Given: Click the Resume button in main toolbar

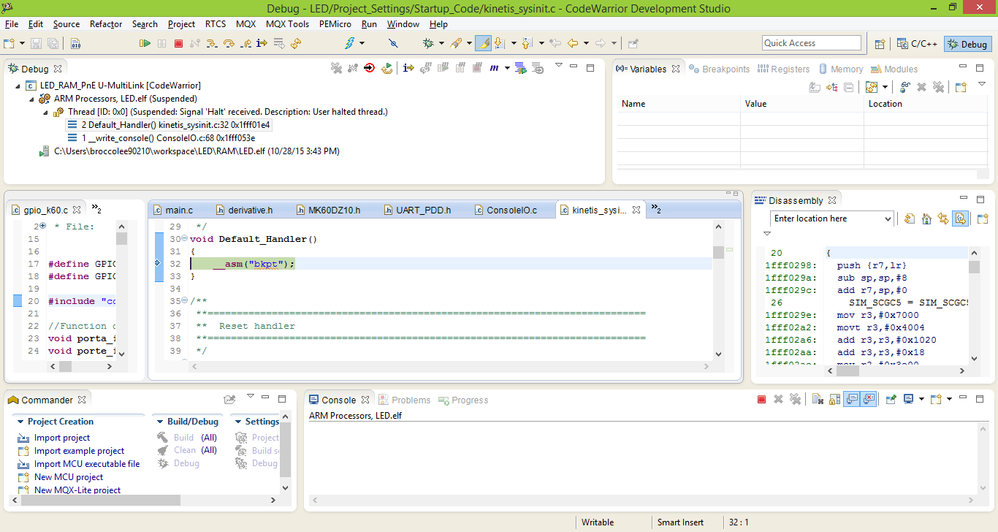Looking at the screenshot, I should (x=145, y=43).
